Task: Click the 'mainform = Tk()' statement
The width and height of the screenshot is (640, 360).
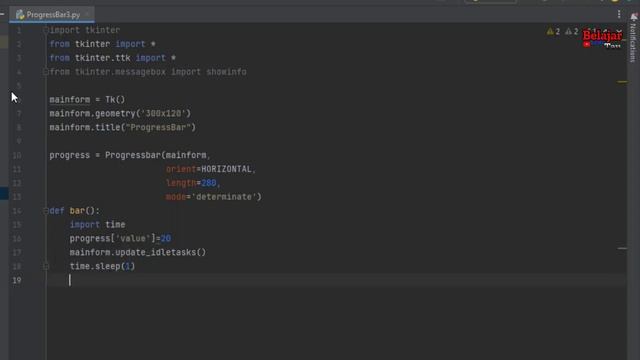Action: pos(87,100)
